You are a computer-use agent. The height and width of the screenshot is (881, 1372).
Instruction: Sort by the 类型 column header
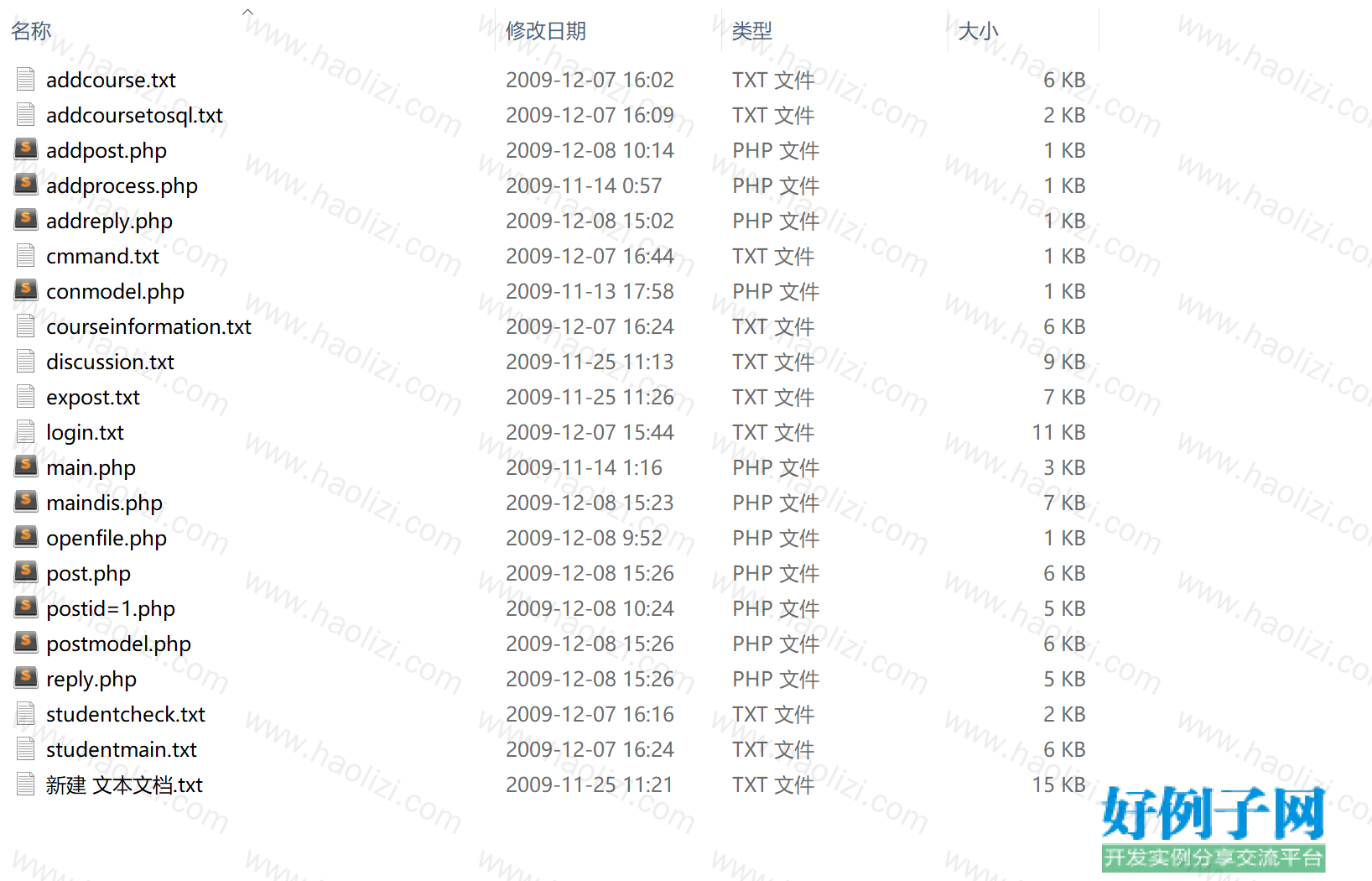click(751, 31)
